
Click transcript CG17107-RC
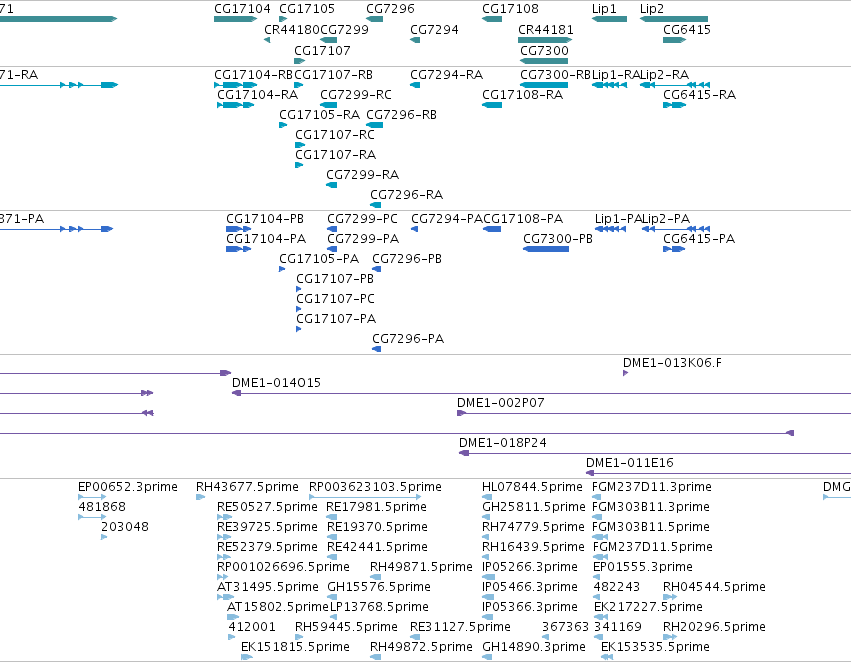point(300,145)
